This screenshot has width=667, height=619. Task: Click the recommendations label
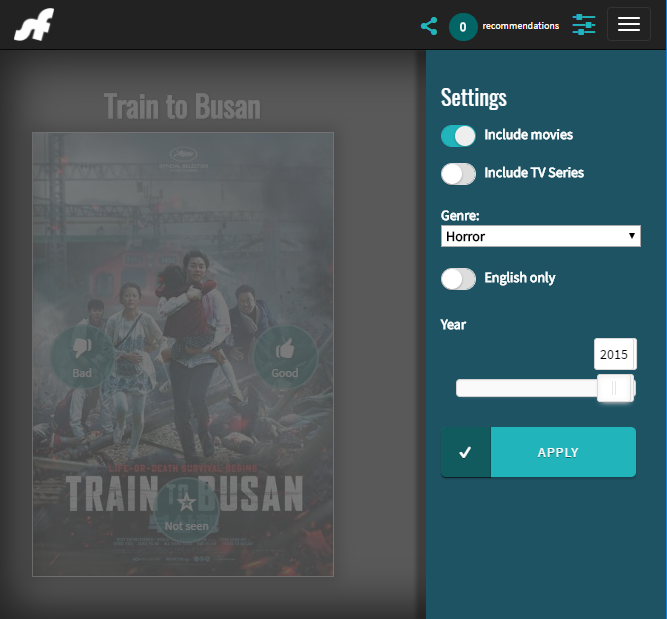521,26
